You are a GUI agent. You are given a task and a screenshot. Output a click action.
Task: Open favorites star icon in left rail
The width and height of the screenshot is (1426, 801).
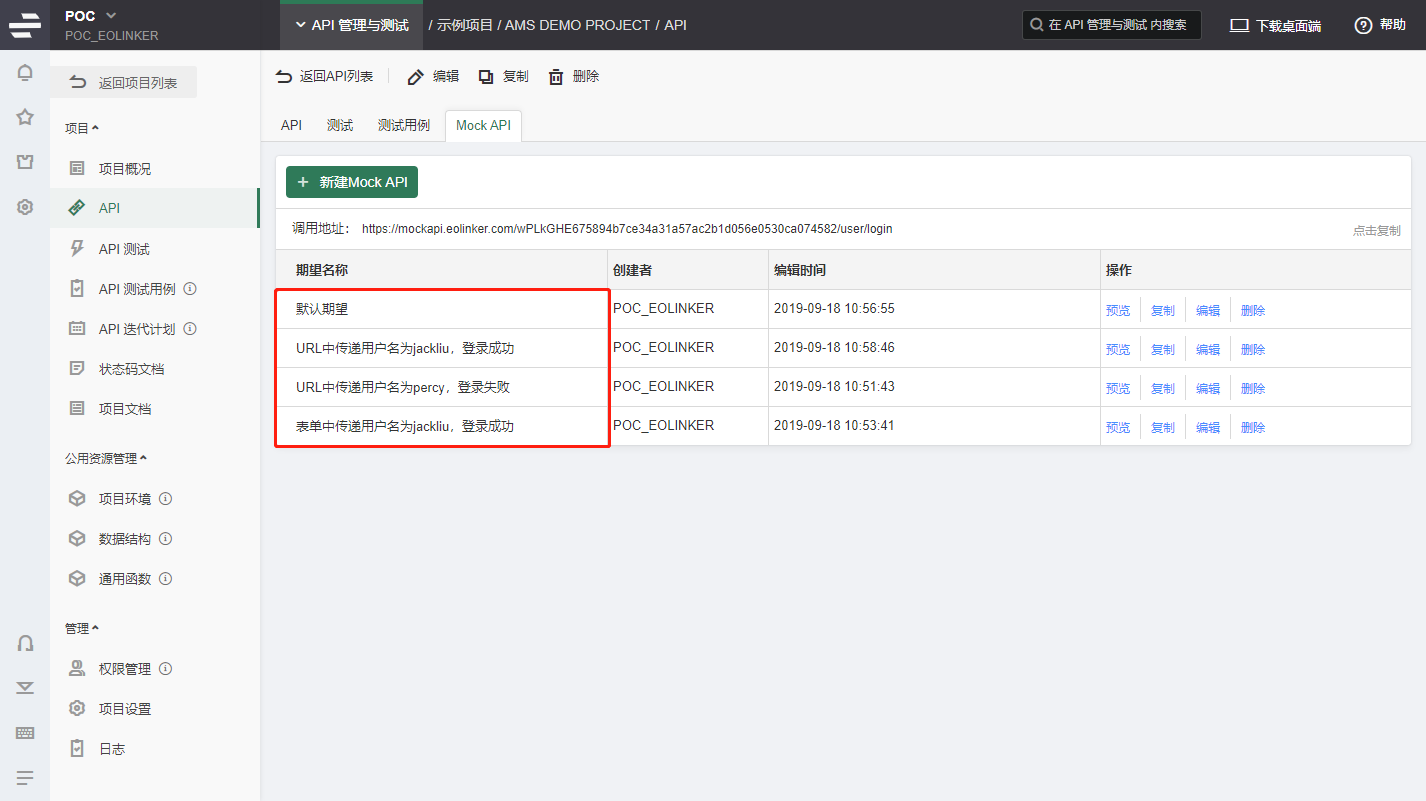tap(25, 117)
